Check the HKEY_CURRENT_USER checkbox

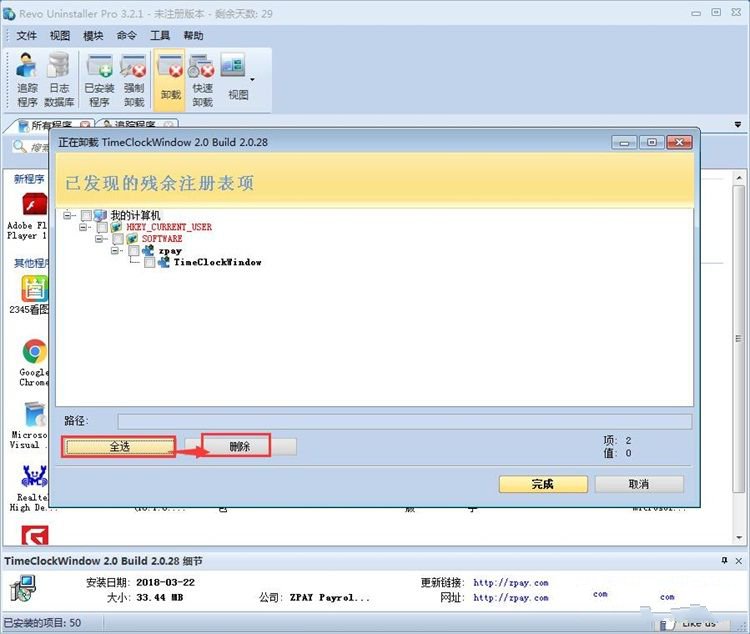click(102, 227)
